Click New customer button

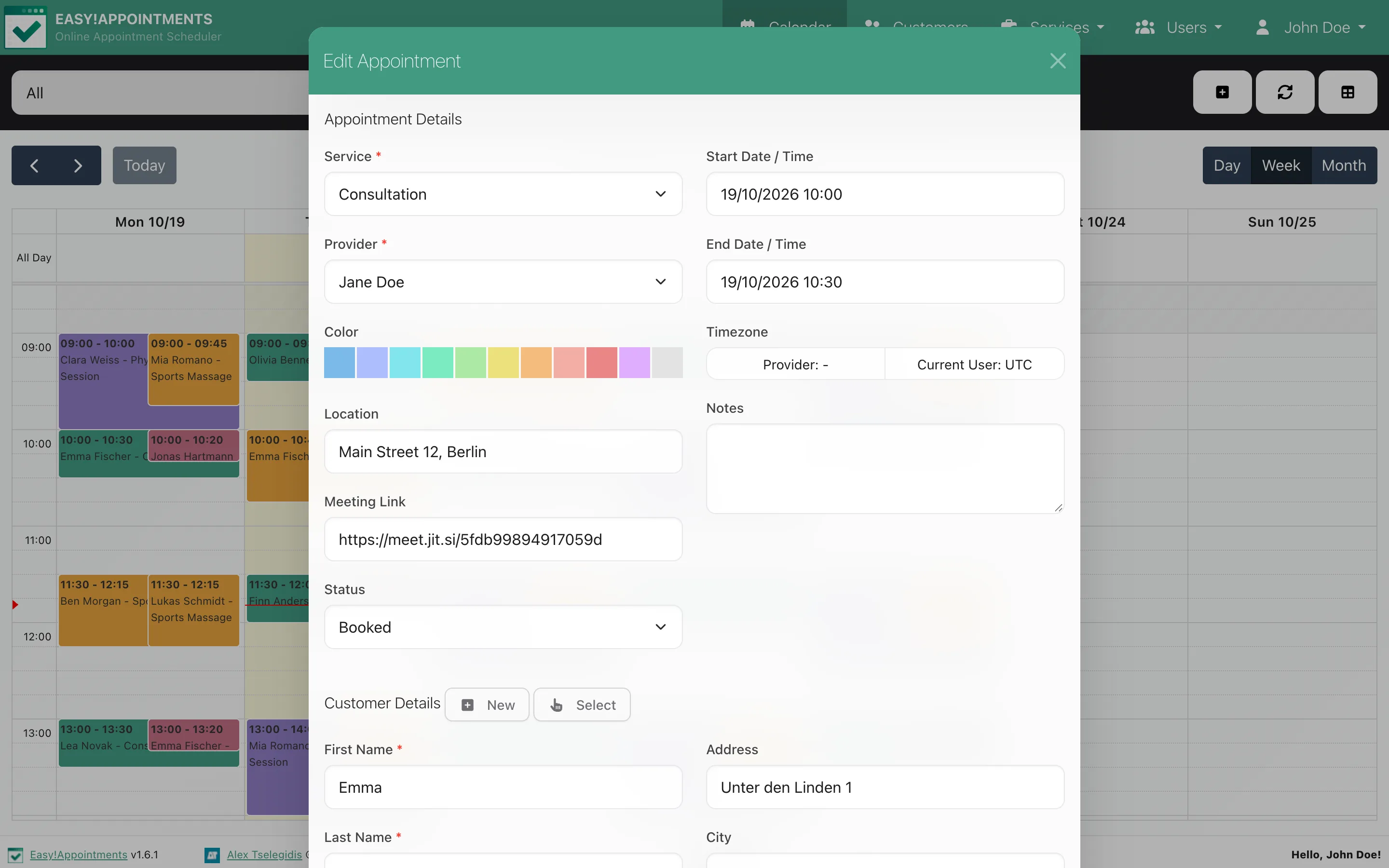click(x=487, y=705)
